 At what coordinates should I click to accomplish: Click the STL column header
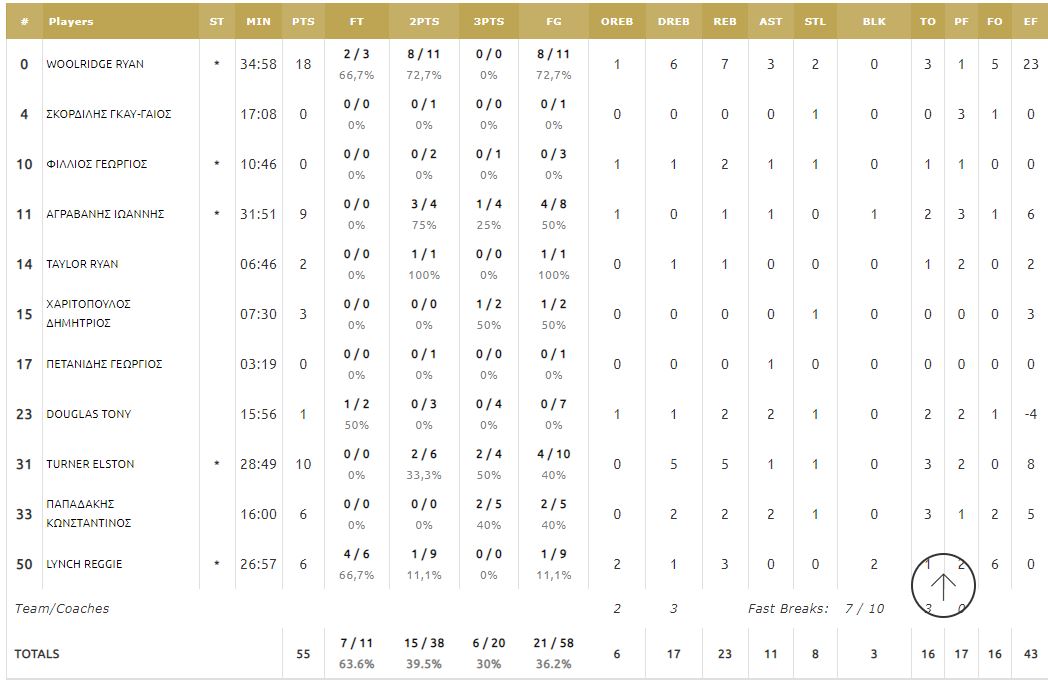815,21
